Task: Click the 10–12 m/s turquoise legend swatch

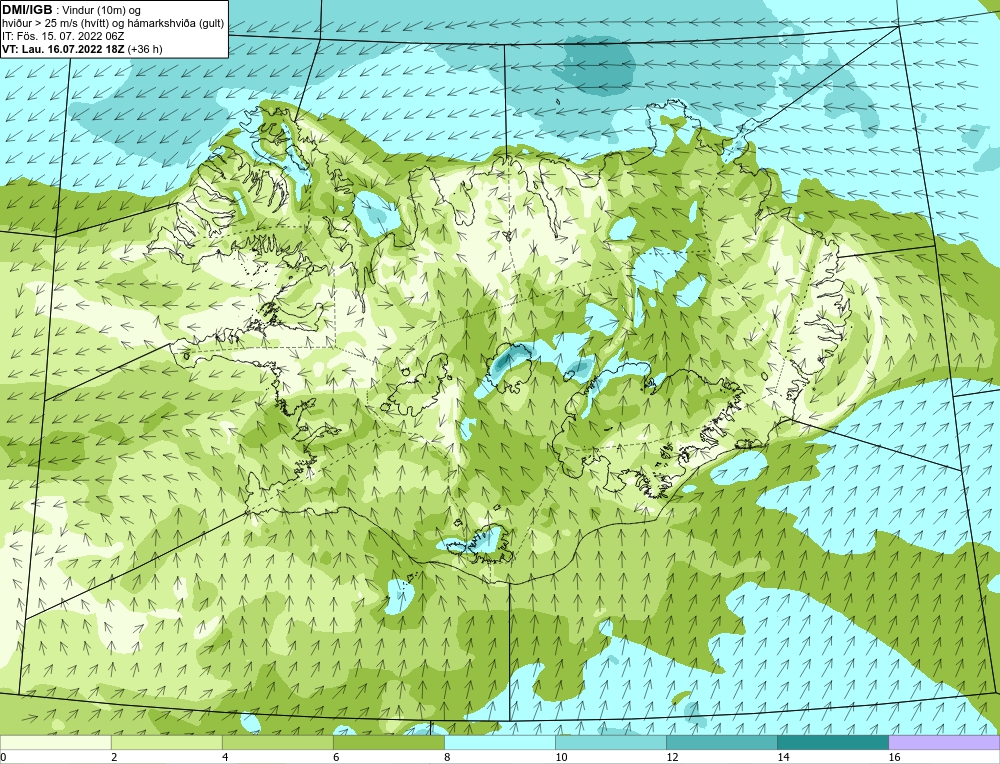Action: [610, 742]
